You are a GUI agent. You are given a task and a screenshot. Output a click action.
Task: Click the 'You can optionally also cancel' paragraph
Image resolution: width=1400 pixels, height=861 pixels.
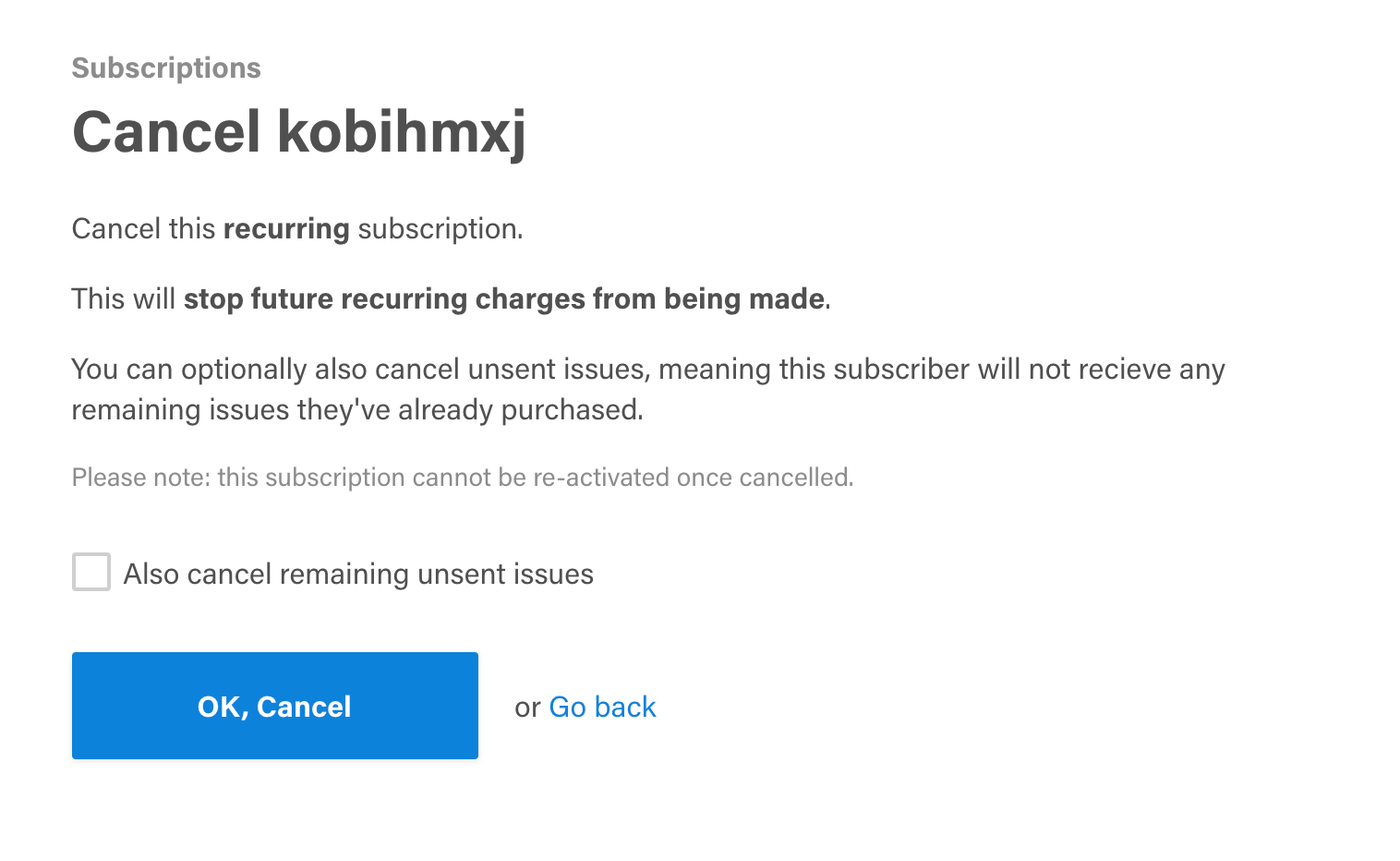tap(648, 389)
